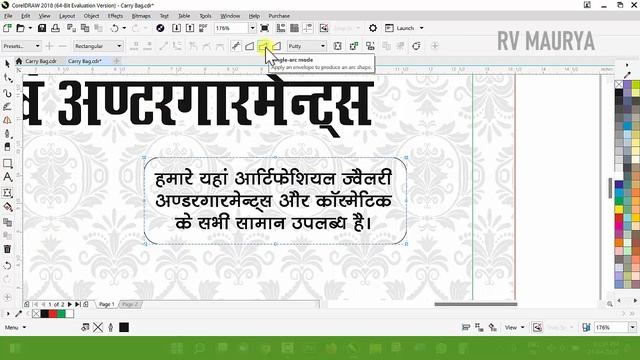Click the outline pen icon in status bar

(x=111, y=327)
